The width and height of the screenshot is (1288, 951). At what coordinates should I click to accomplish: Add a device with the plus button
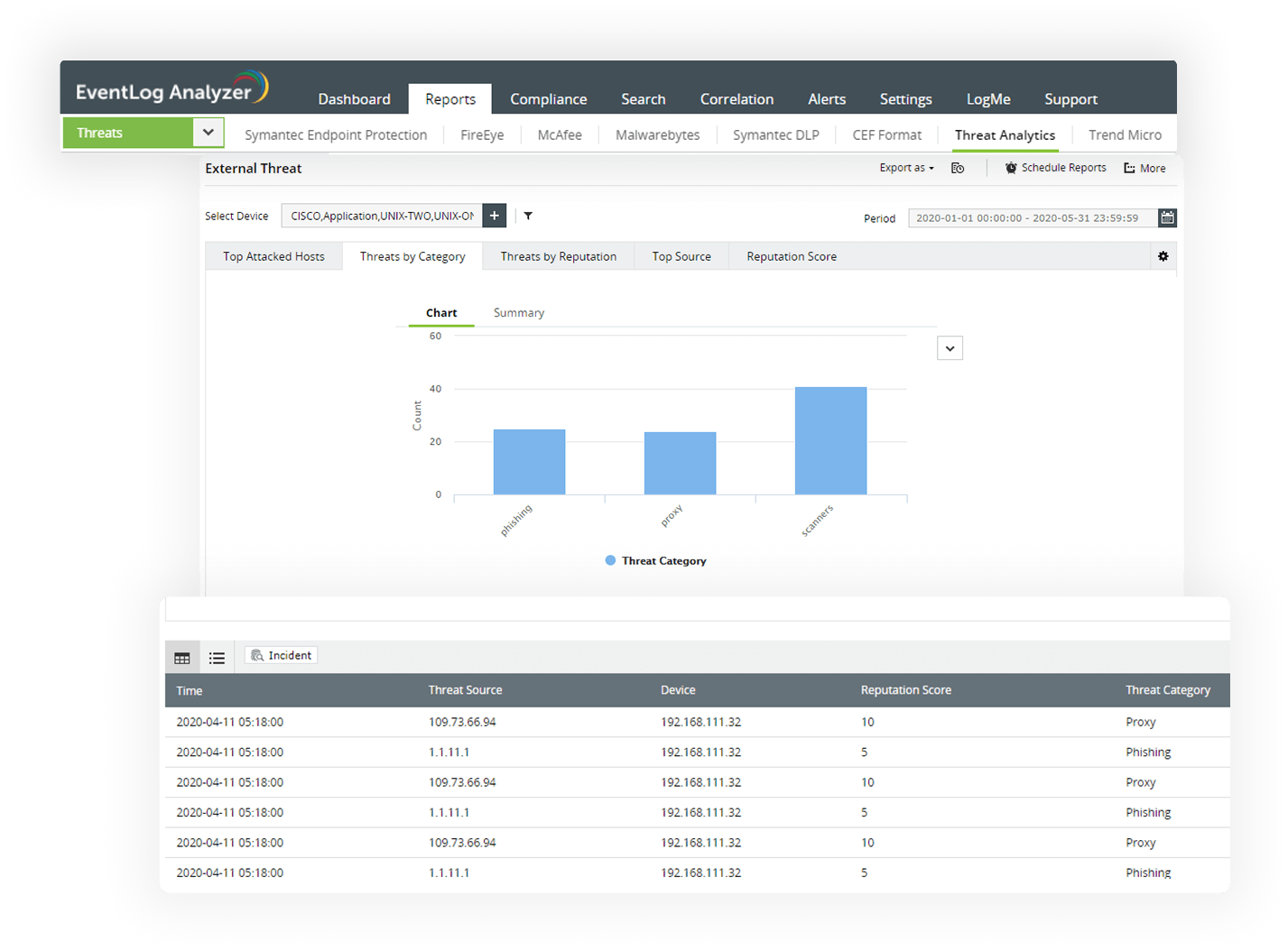tap(495, 216)
